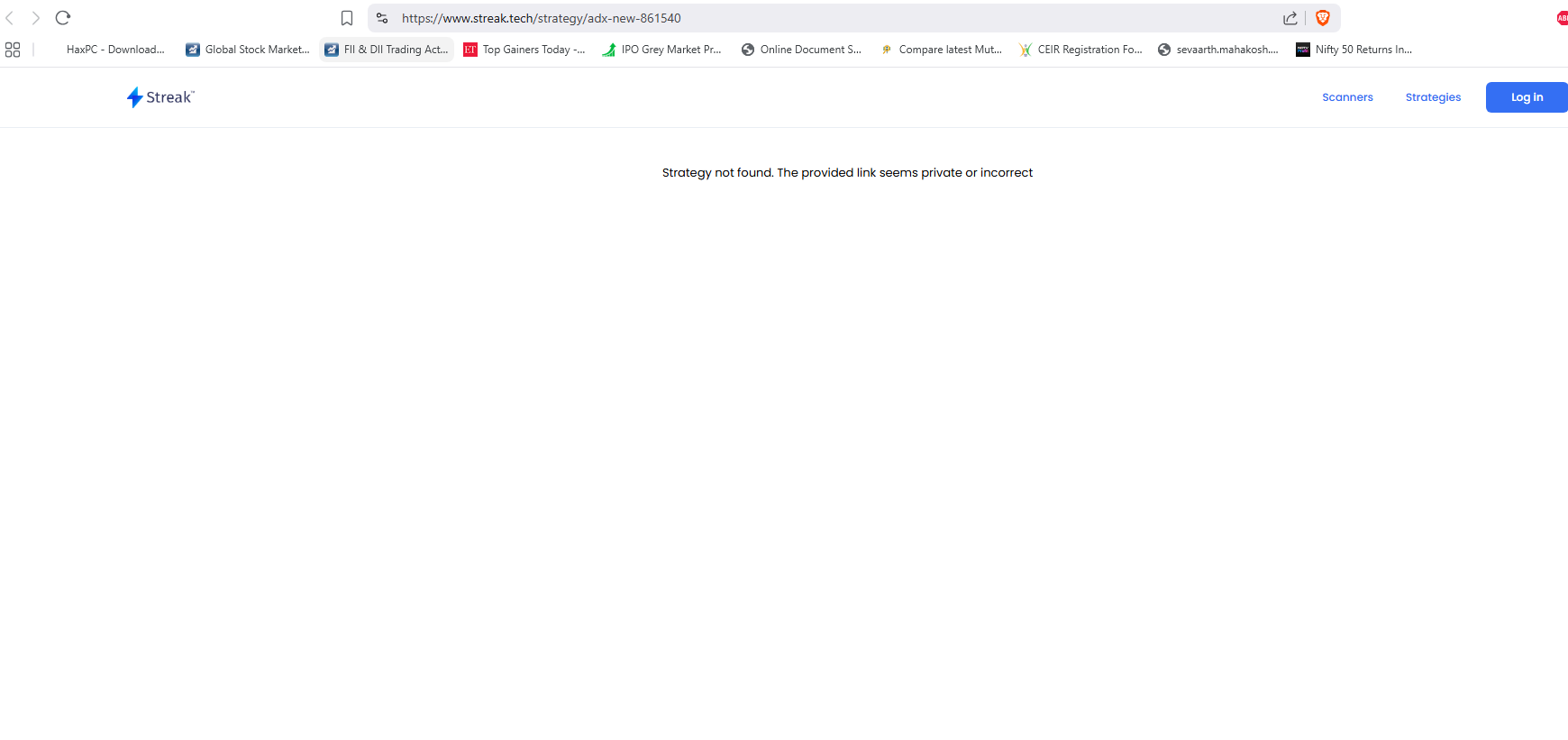Open Global Stock Market bookmark
This screenshot has width=1568, height=740.
[x=248, y=50]
